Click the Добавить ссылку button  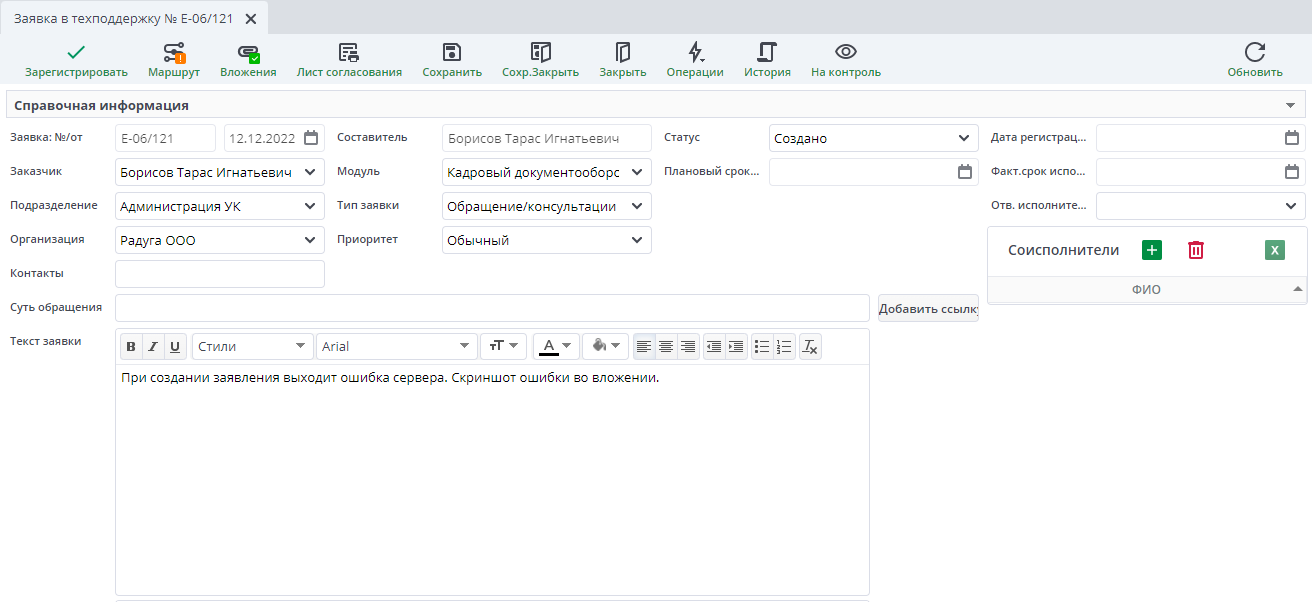(928, 309)
